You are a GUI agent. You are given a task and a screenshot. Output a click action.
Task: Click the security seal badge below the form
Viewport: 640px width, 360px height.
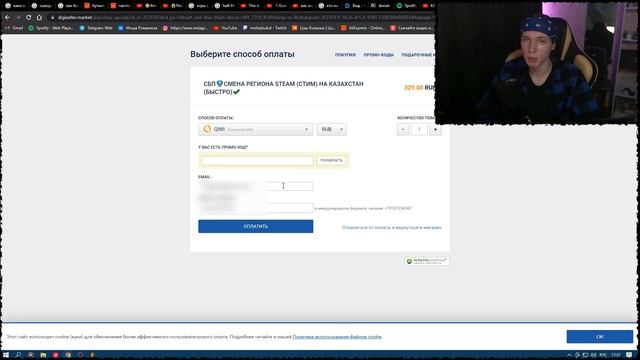[427, 261]
